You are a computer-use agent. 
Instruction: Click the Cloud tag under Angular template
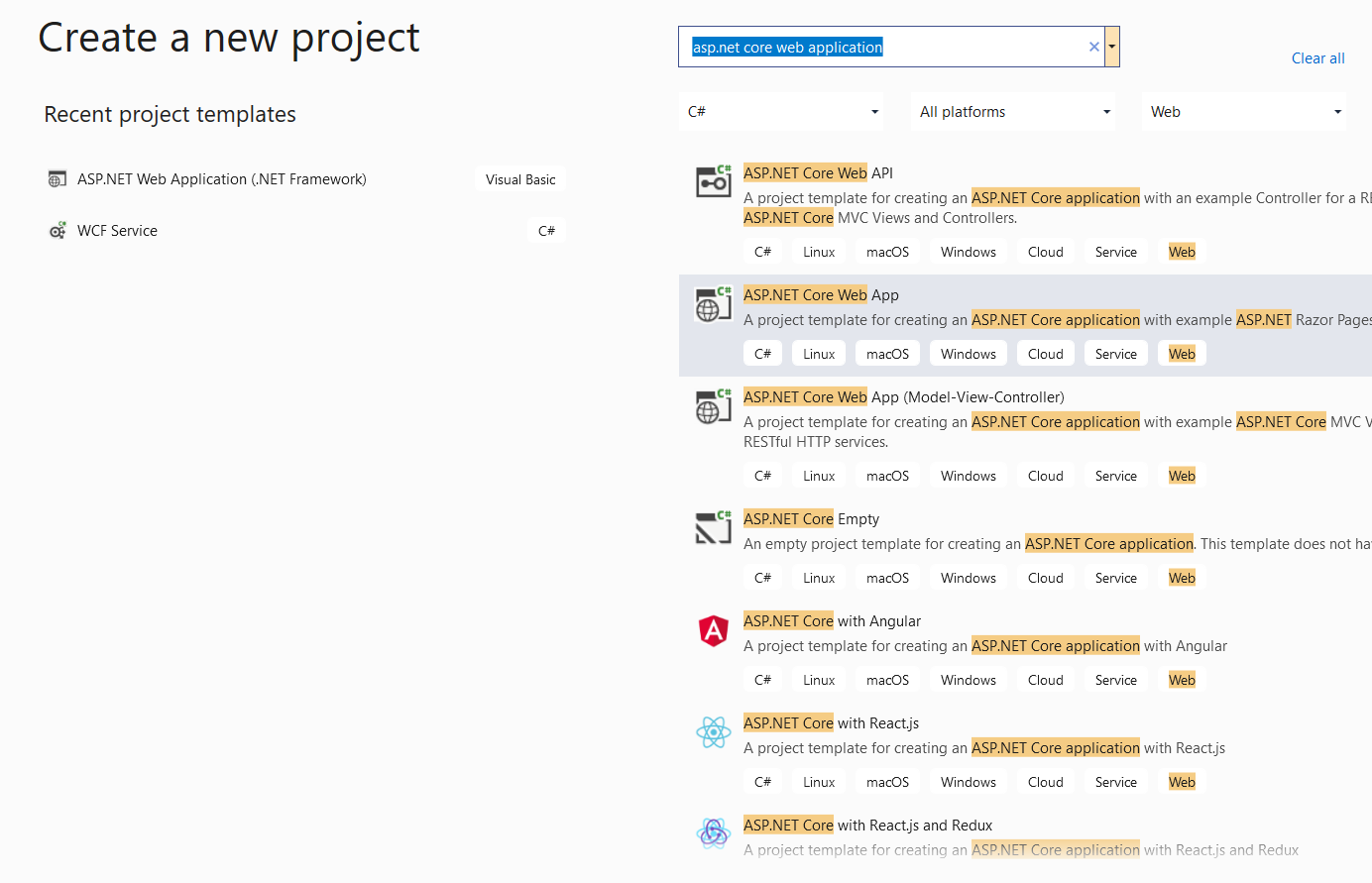[1046, 680]
